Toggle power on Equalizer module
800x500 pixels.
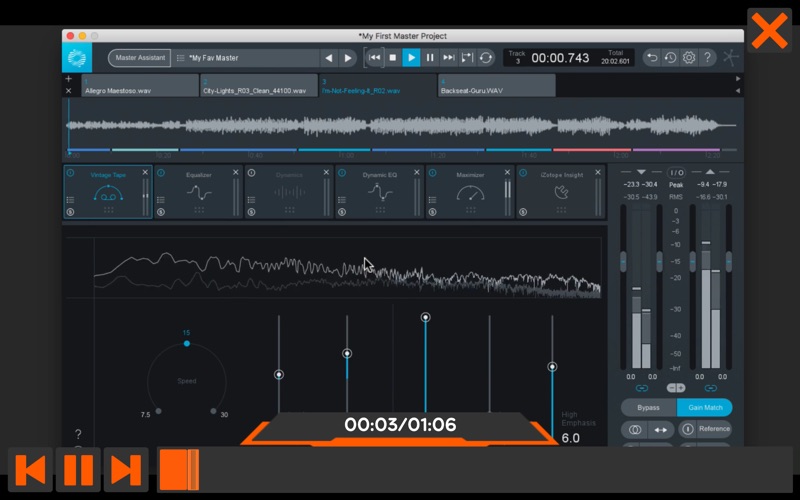(161, 173)
